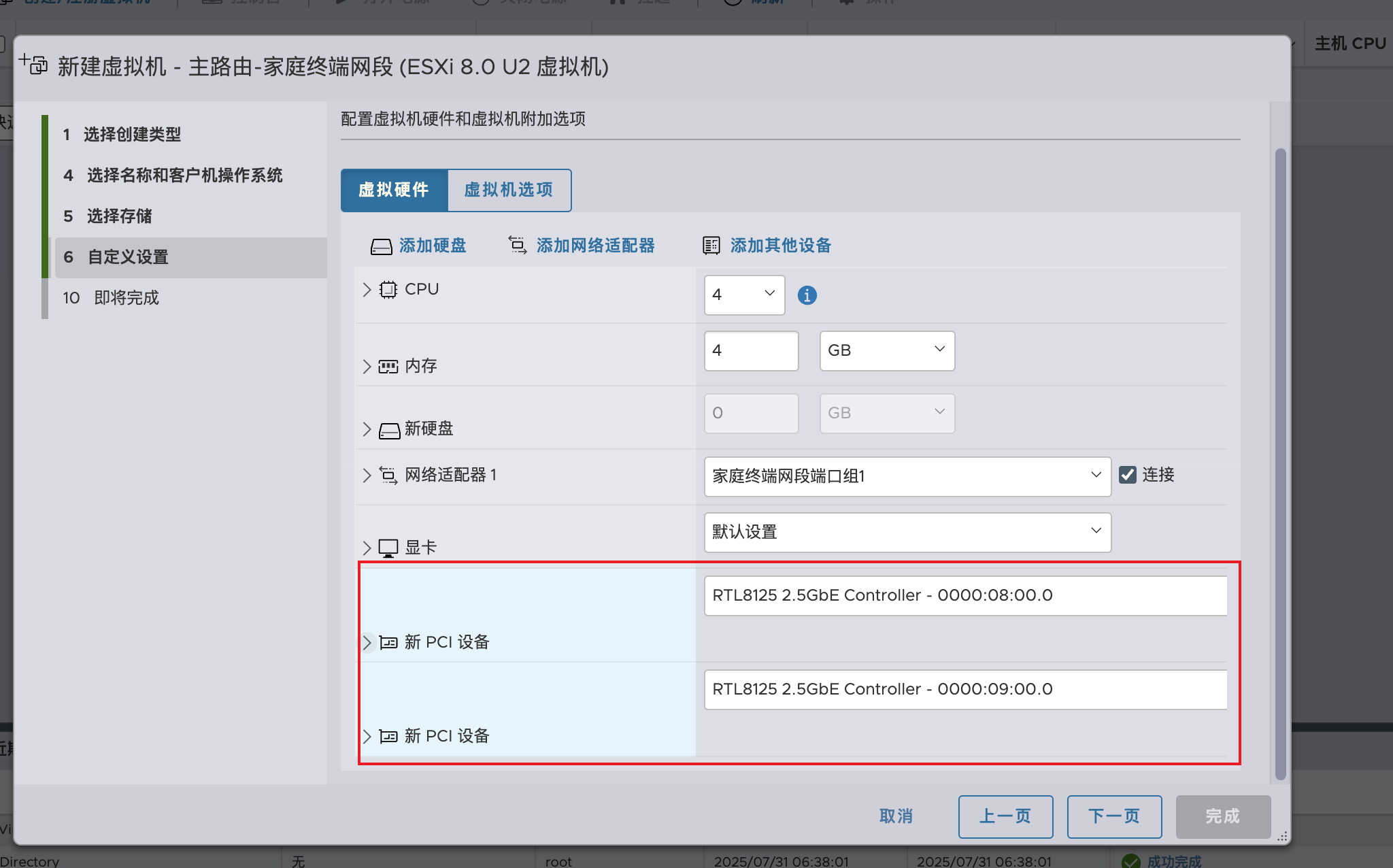Switch to the 虚拟机选项 tab
The width and height of the screenshot is (1393, 868).
pos(509,190)
